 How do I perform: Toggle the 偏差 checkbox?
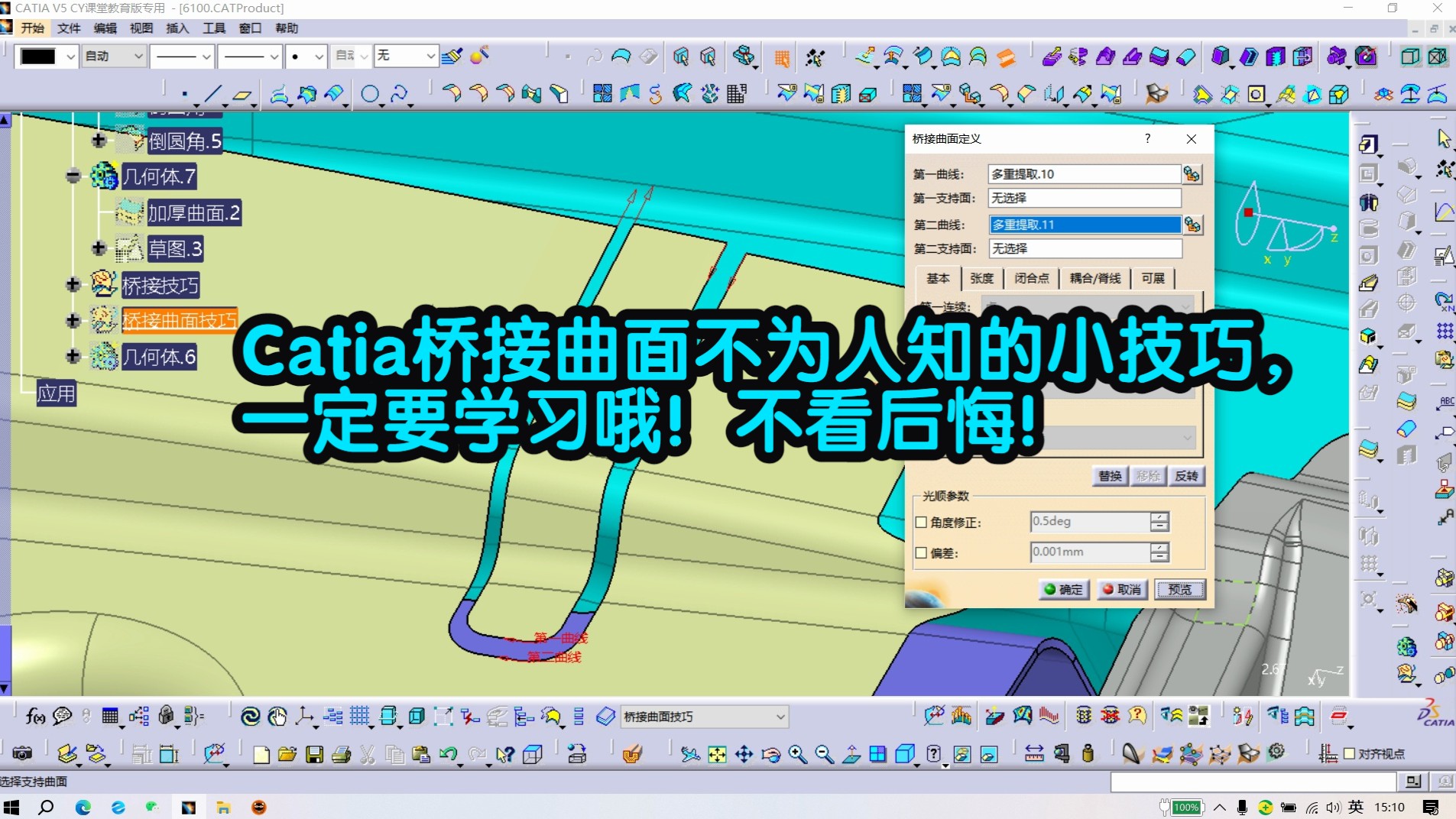pyautogui.click(x=921, y=553)
